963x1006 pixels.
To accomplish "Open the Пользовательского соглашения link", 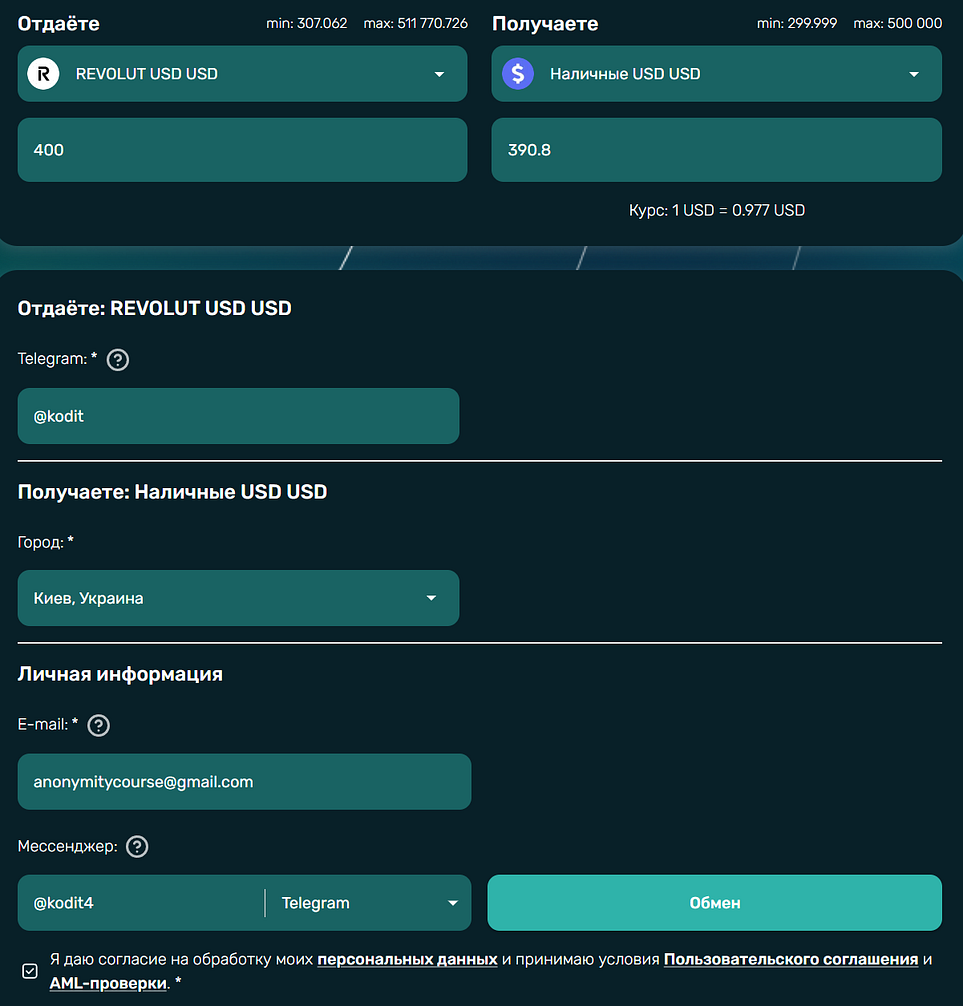I will click(790, 960).
